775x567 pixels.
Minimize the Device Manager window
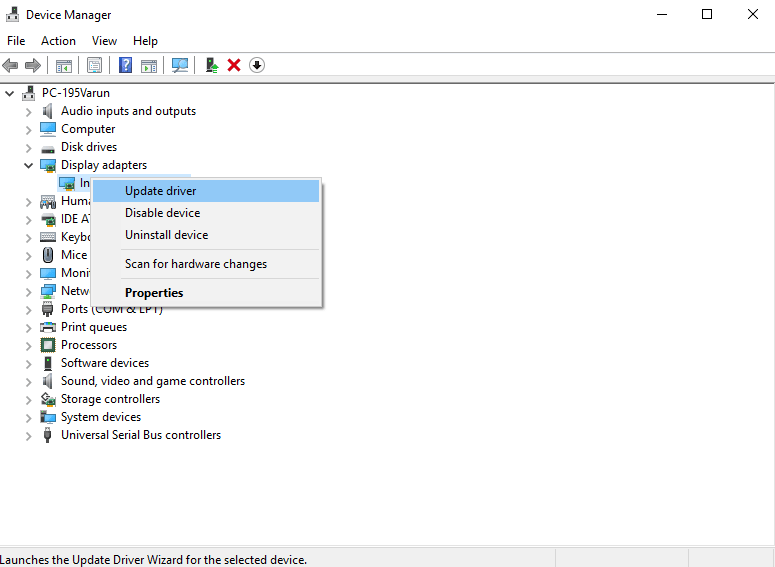coord(662,14)
